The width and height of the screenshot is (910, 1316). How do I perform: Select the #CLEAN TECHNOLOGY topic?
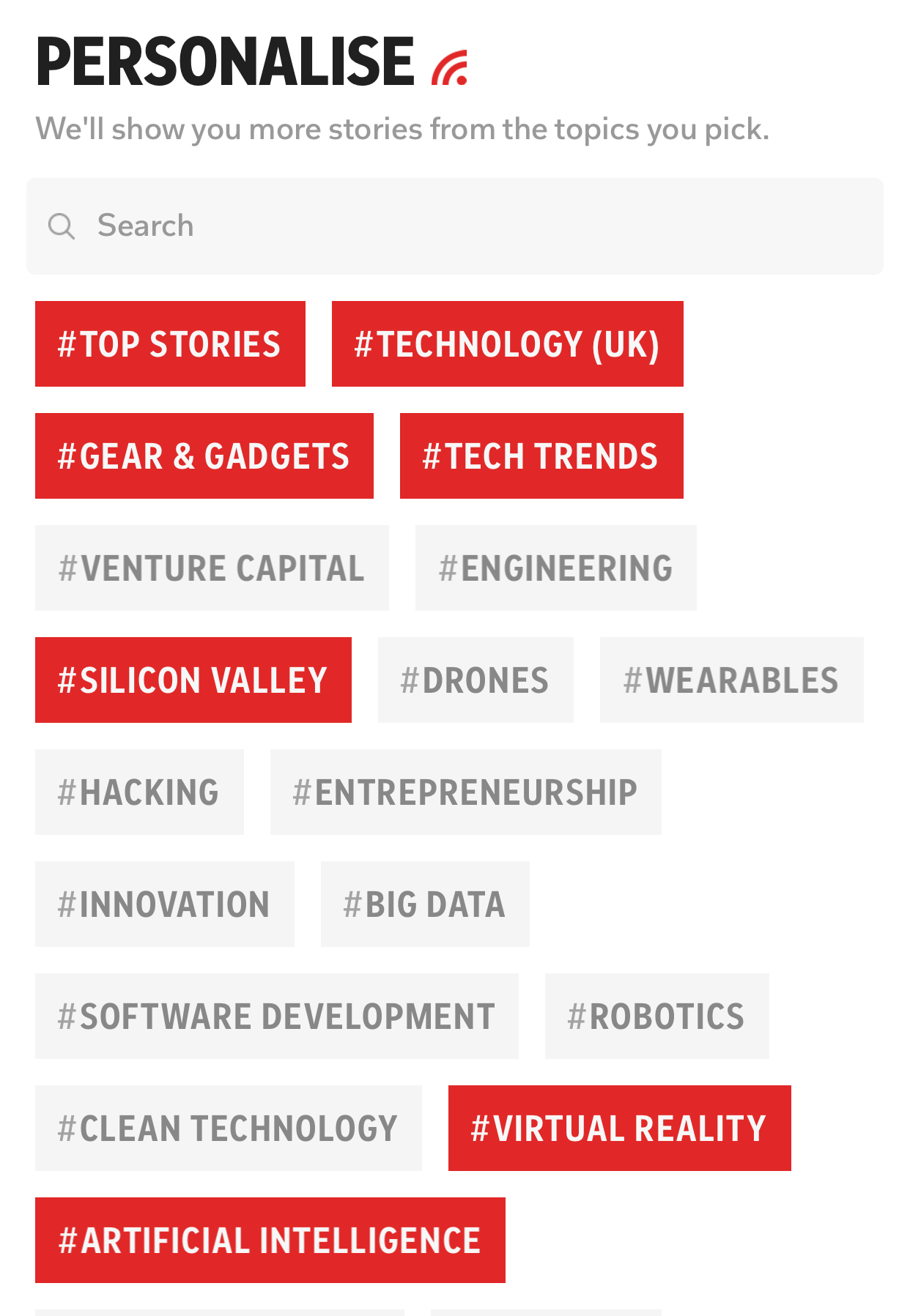tap(229, 1129)
